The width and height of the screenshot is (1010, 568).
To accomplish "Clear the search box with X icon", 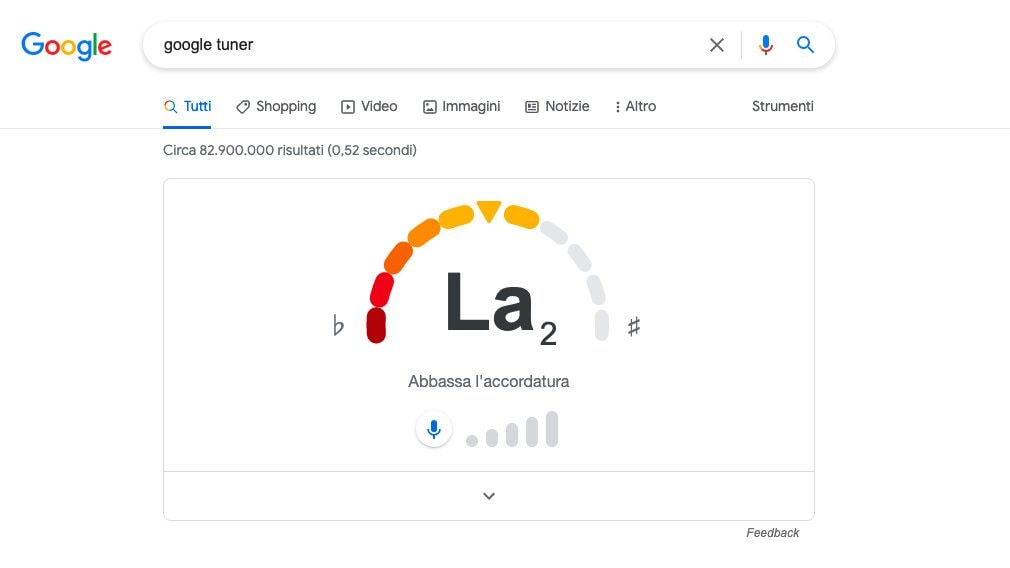I will point(717,45).
